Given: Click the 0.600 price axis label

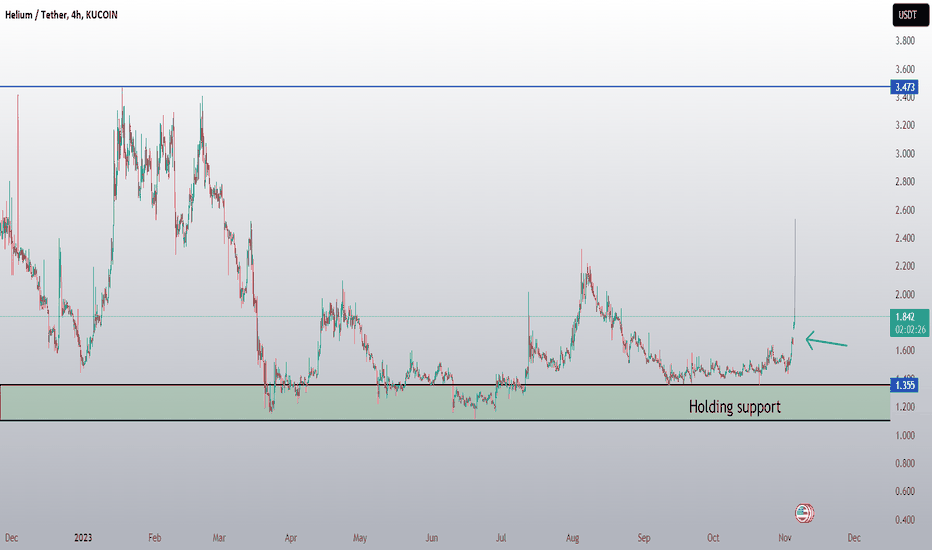Looking at the screenshot, I should click(x=905, y=492).
